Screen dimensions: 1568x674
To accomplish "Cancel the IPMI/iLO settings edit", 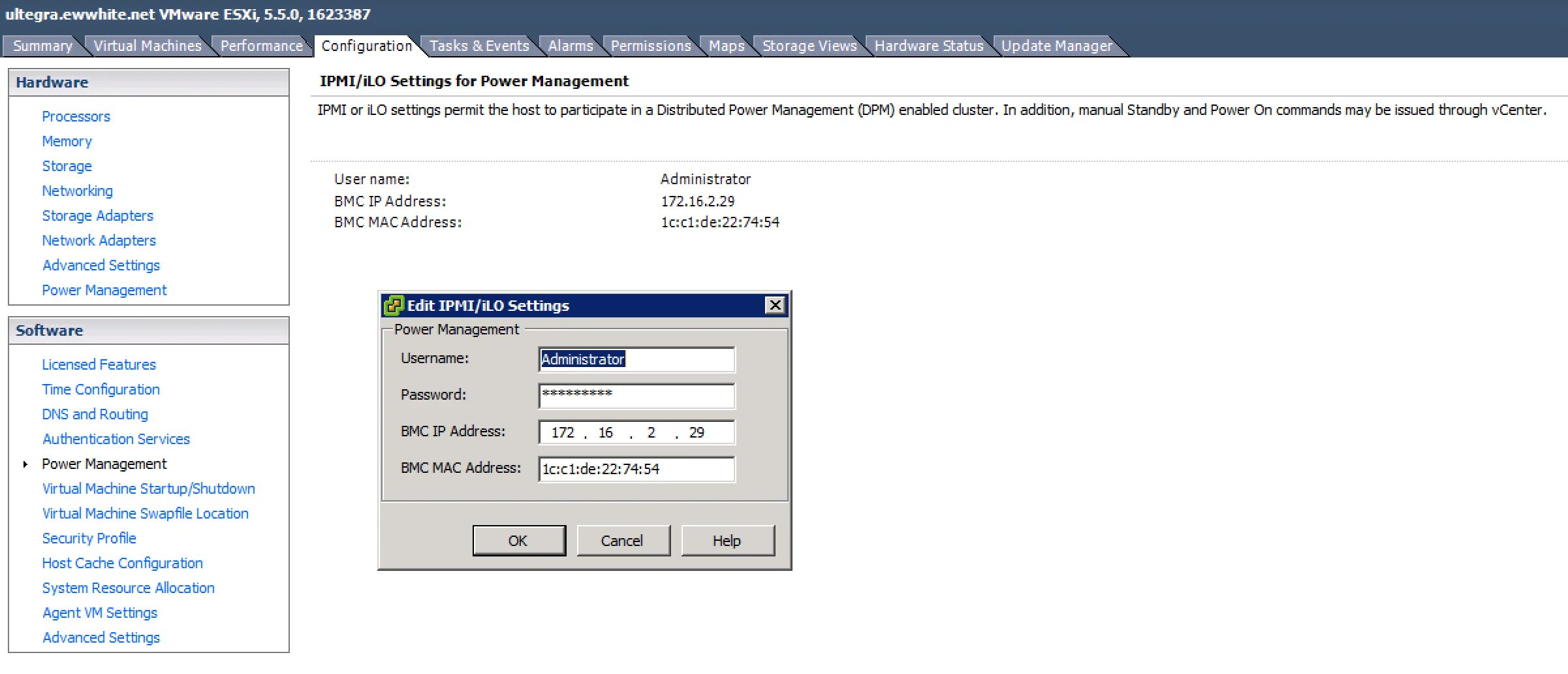I will pos(623,541).
